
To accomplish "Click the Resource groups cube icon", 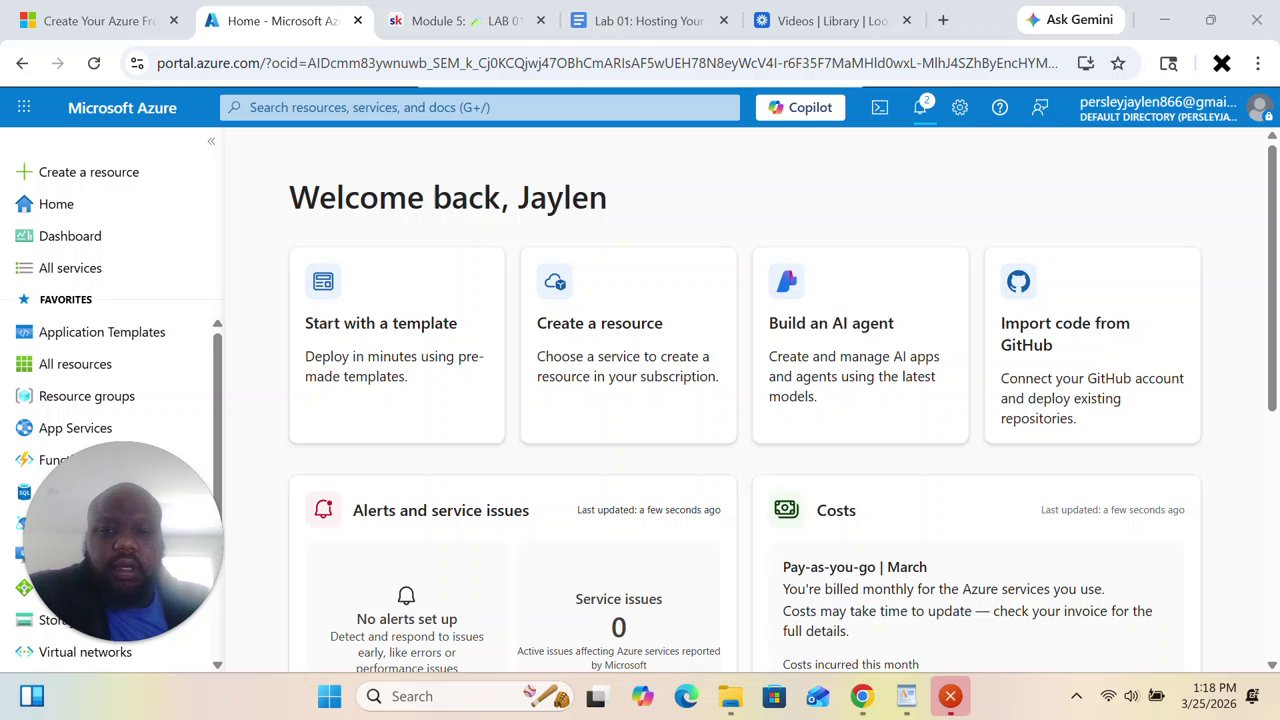I will pyautogui.click(x=24, y=396).
